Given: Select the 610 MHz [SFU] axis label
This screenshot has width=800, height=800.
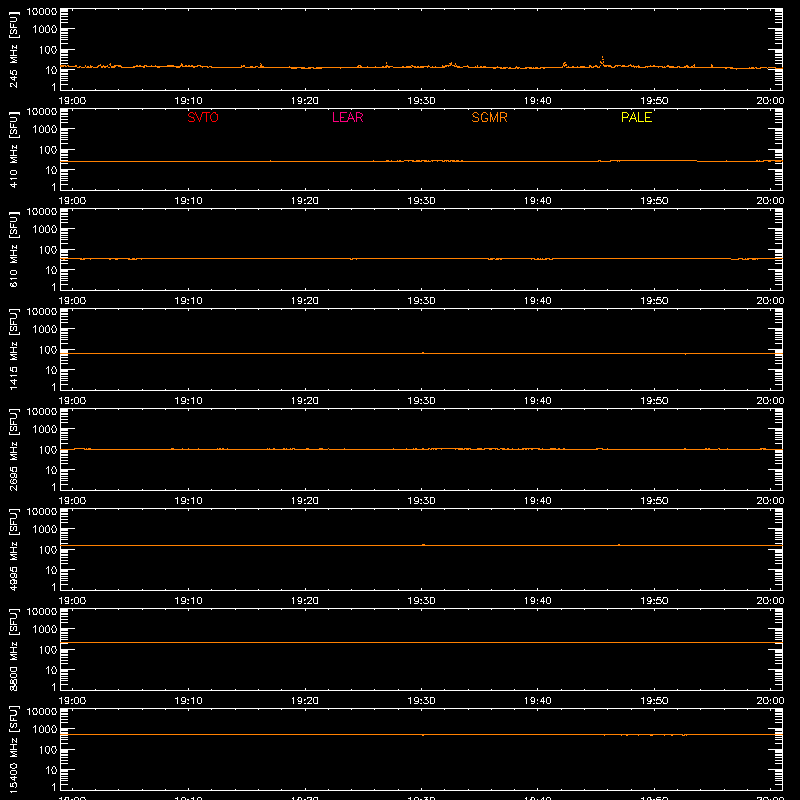Looking at the screenshot, I should point(13,250).
